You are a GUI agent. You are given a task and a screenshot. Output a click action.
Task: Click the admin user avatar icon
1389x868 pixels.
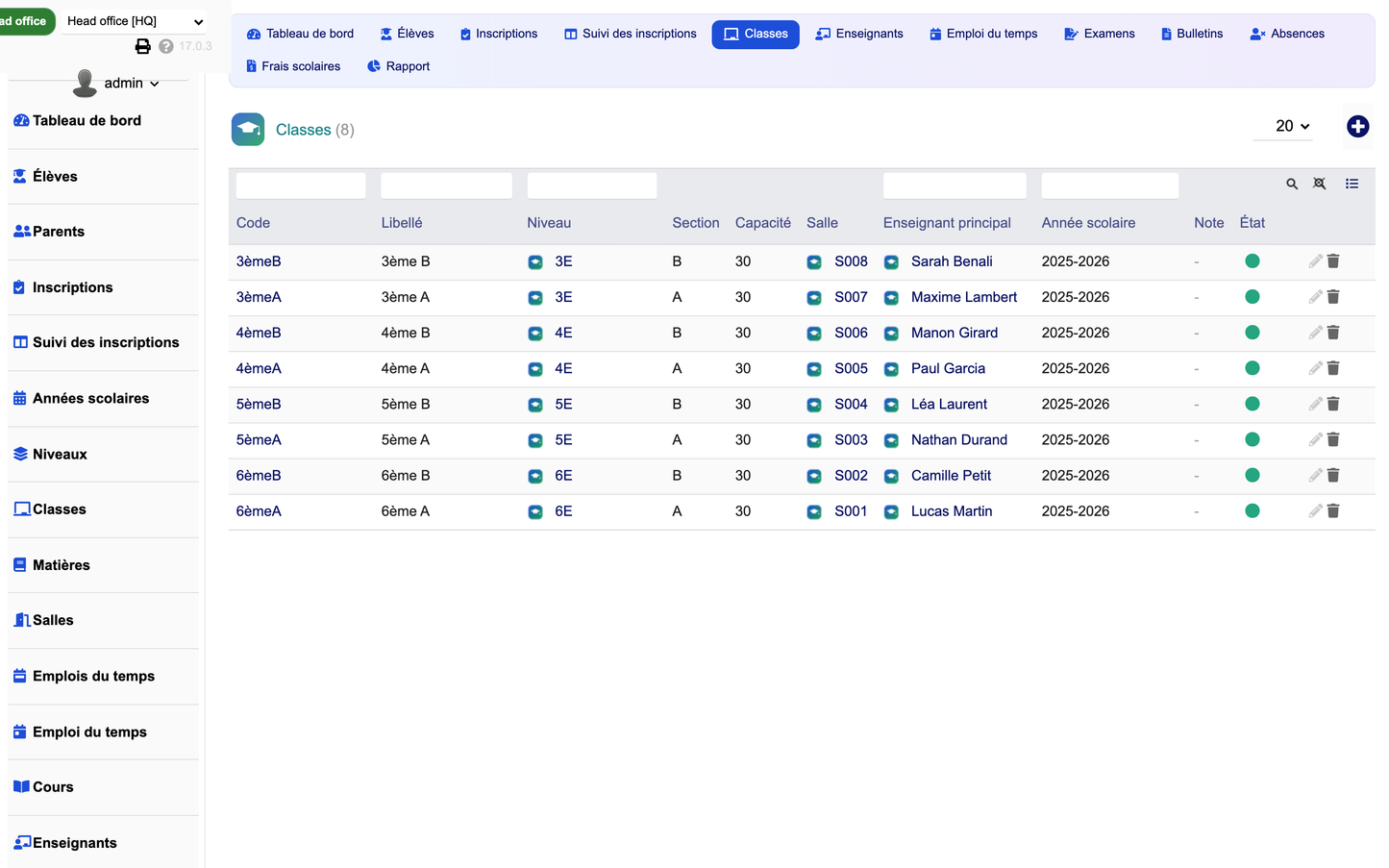click(x=85, y=84)
